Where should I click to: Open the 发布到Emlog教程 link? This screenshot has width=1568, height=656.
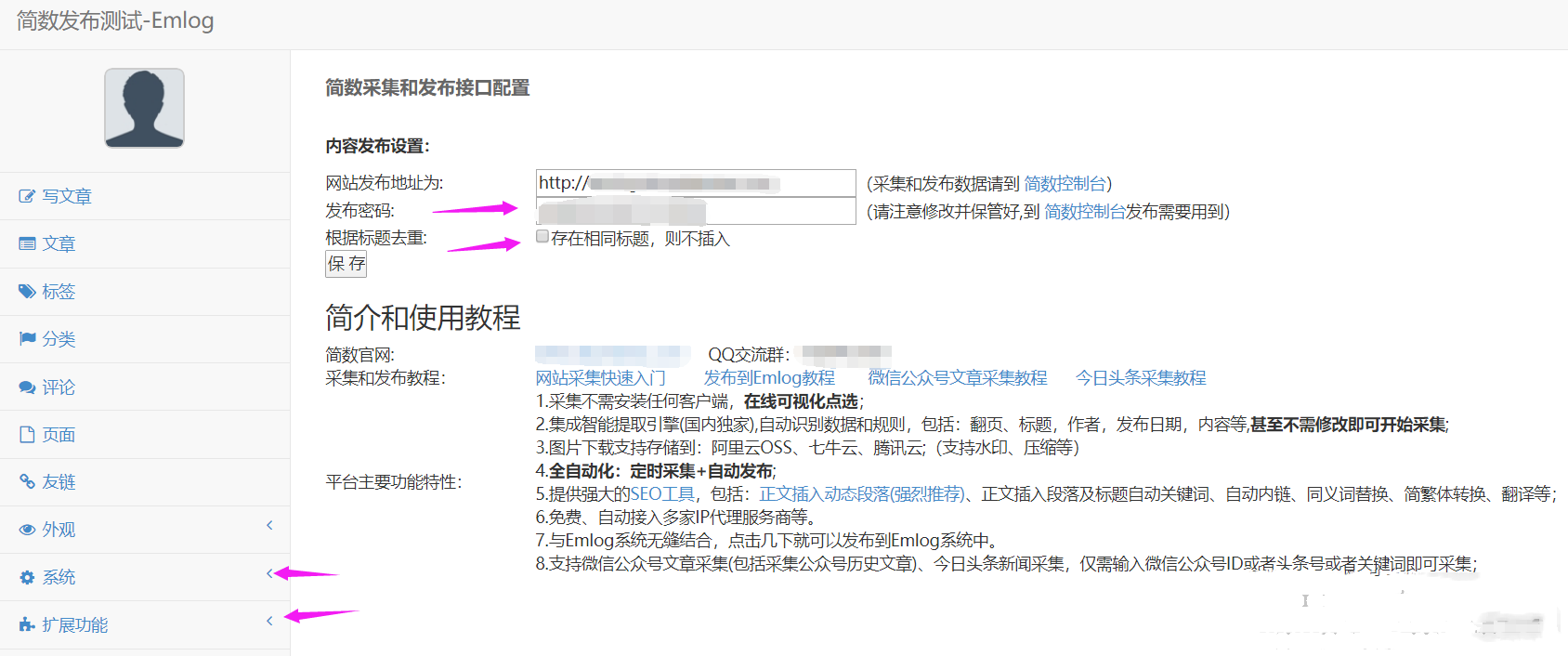click(x=768, y=378)
